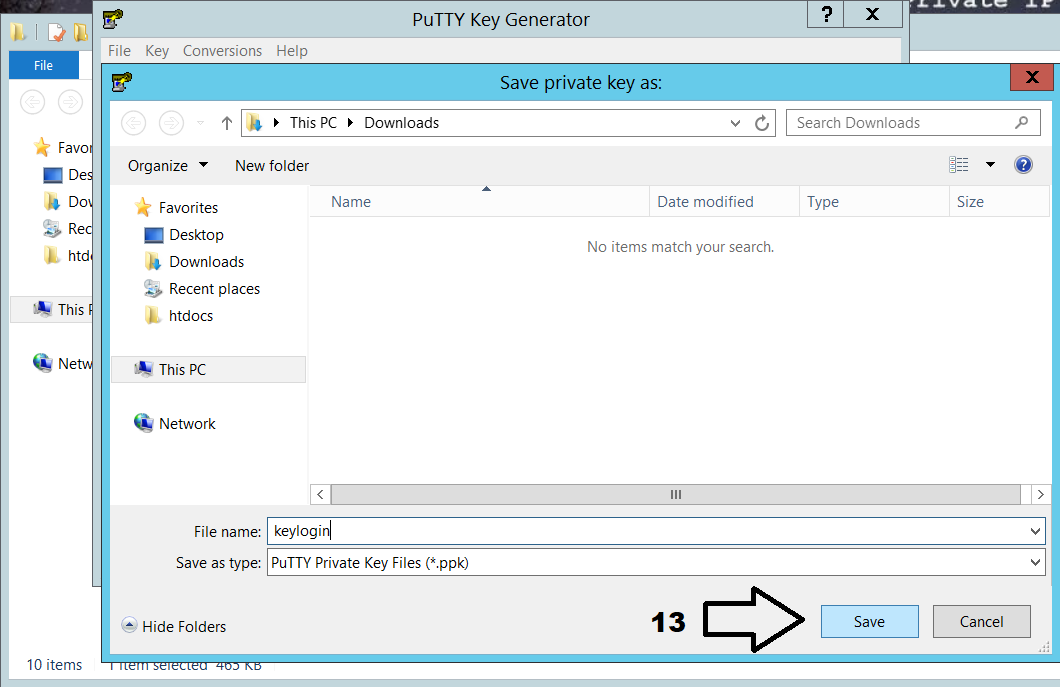Screen dimensions: 1060x687
Task: Click the change view layout icon
Action: pyautogui.click(x=959, y=165)
